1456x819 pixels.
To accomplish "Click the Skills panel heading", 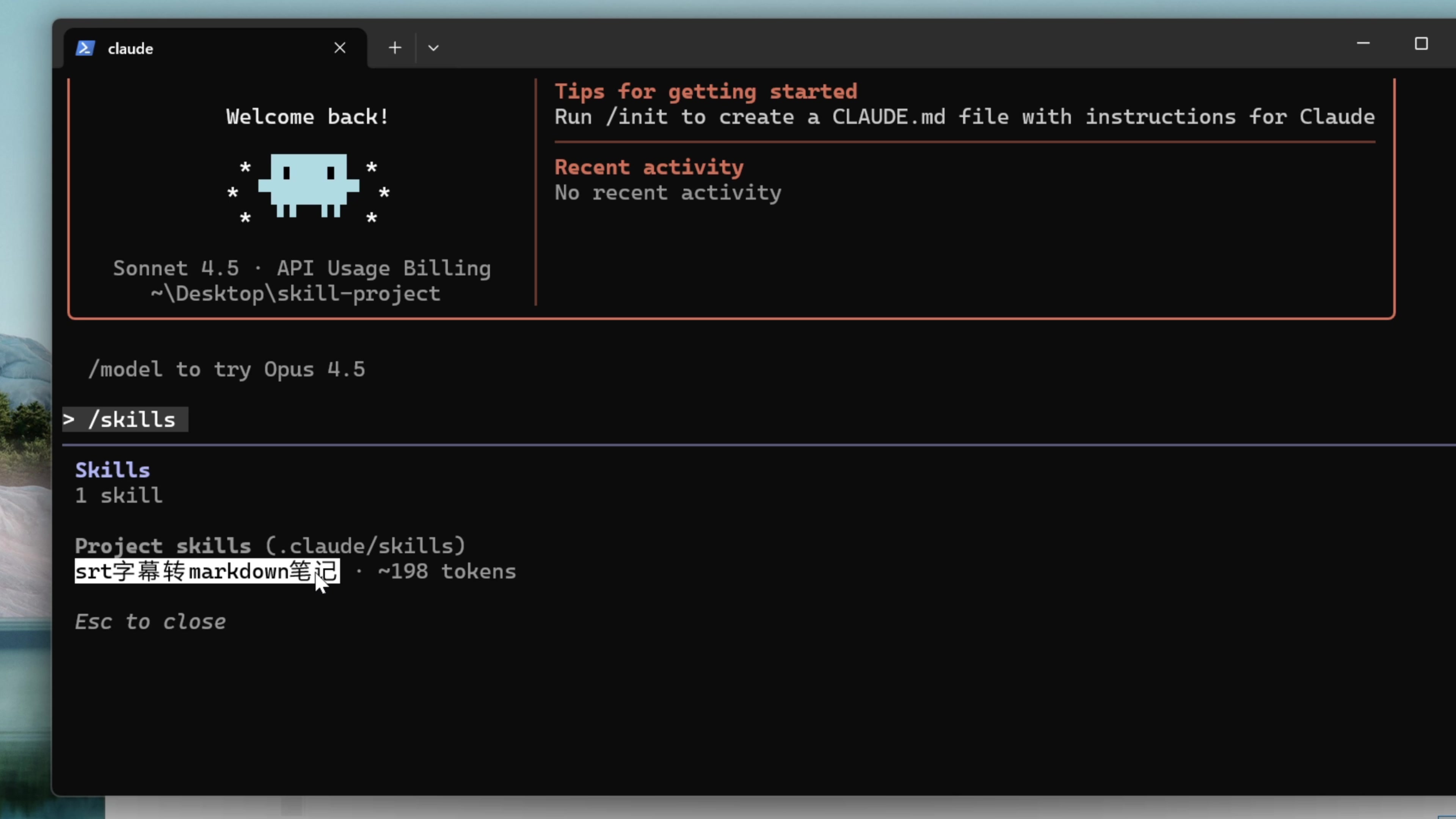I will click(x=113, y=470).
